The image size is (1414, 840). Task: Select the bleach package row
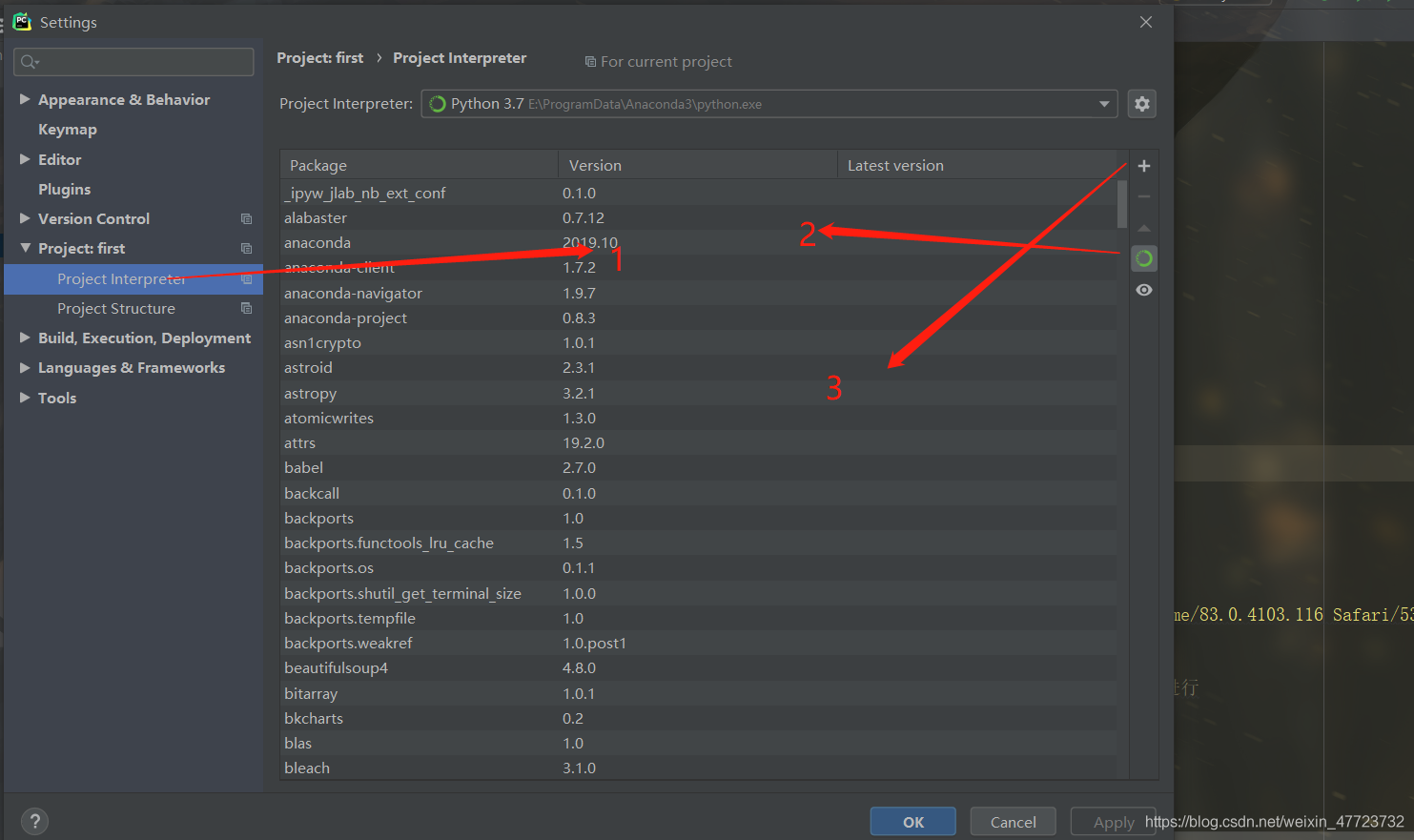point(699,768)
